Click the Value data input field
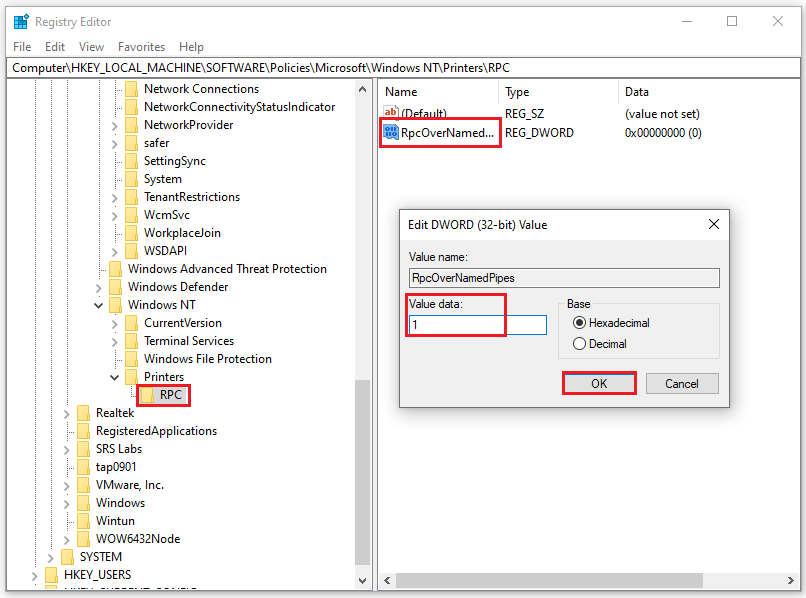 pyautogui.click(x=478, y=325)
